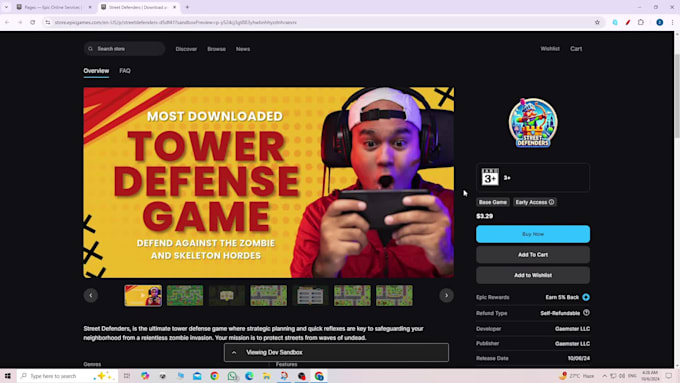Open File Explorer from the taskbar

[267, 376]
